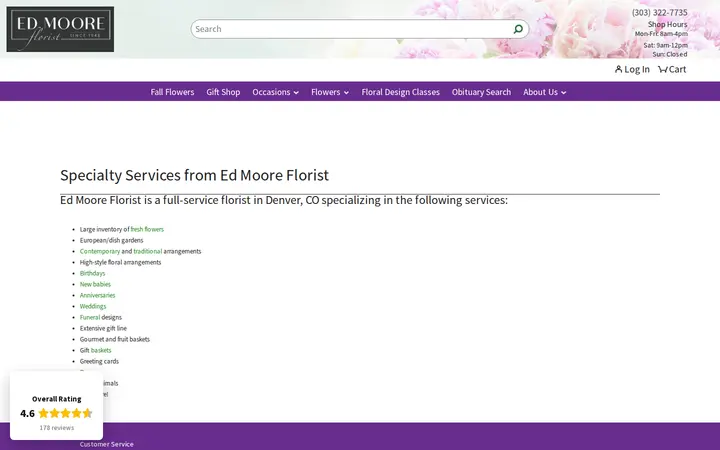Open the New babies link

pyautogui.click(x=95, y=284)
